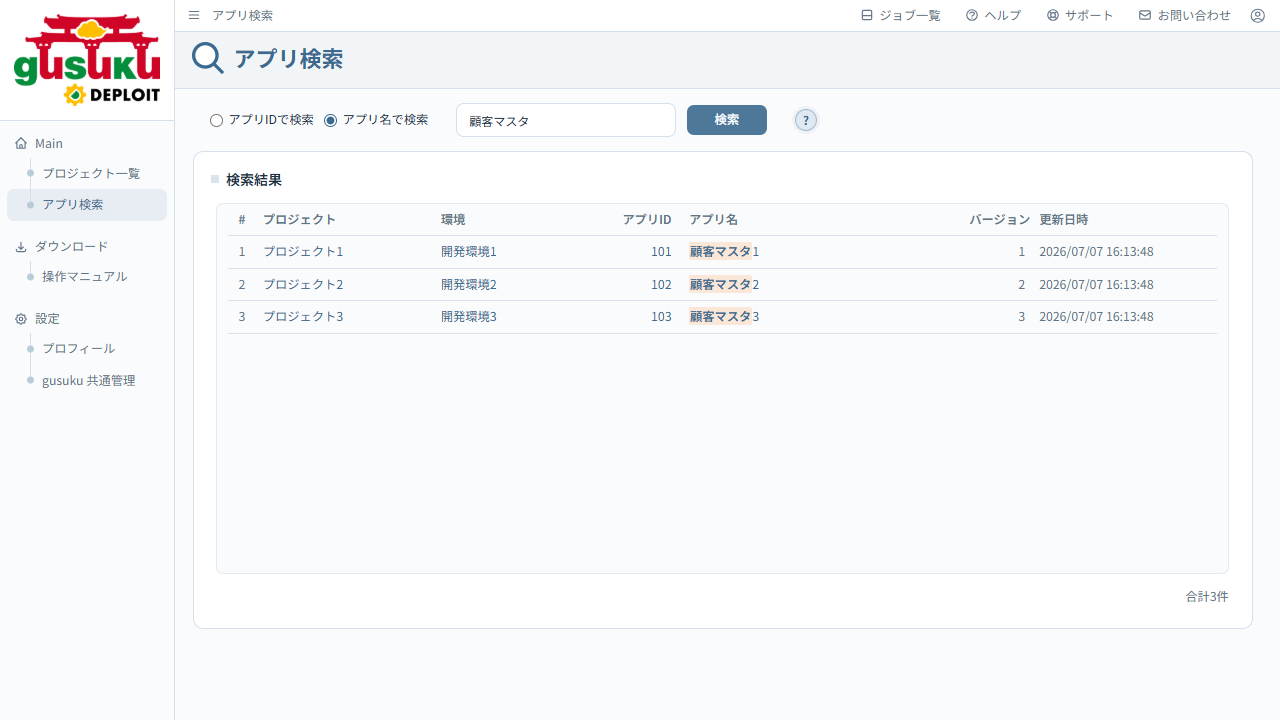Click the help question-circle icon in header
Image resolution: width=1280 pixels, height=720 pixels.
[972, 15]
